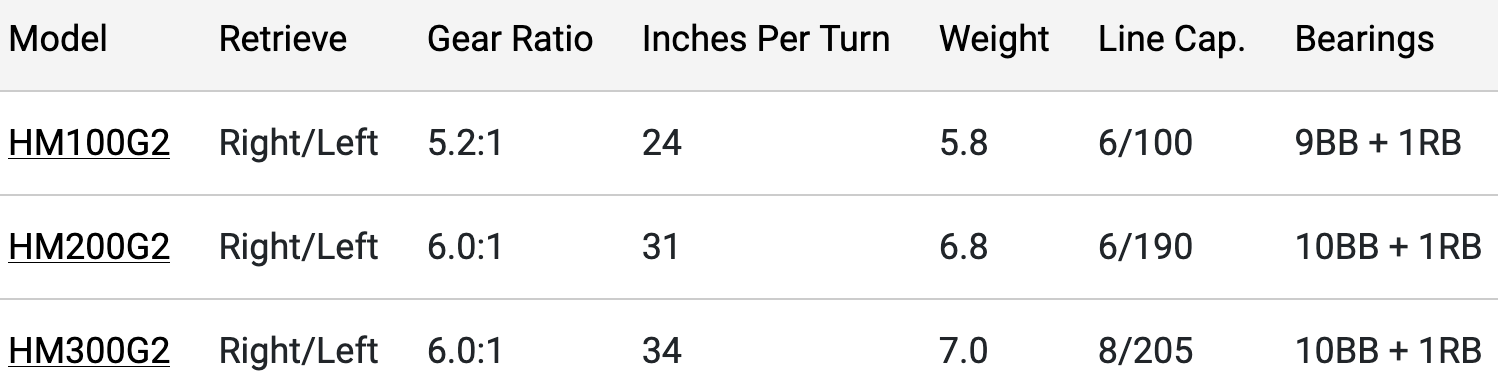Click the Retrieve column header
The height and width of the screenshot is (390, 1498).
[x=283, y=39]
